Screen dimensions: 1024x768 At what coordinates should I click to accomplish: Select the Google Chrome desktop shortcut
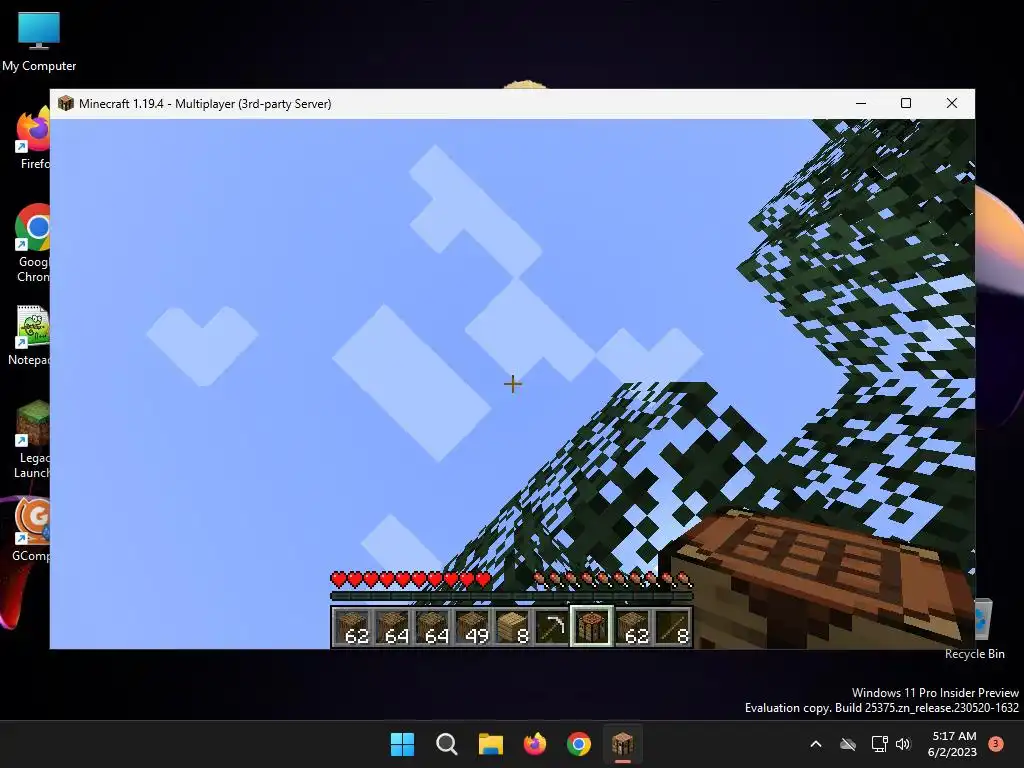33,243
